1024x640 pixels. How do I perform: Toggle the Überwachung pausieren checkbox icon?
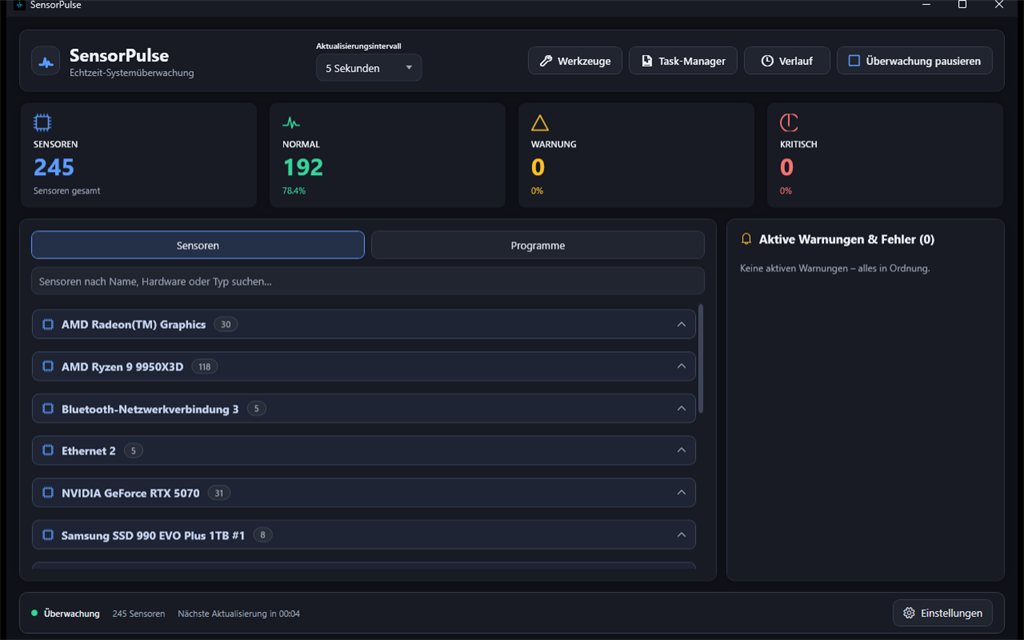point(854,61)
